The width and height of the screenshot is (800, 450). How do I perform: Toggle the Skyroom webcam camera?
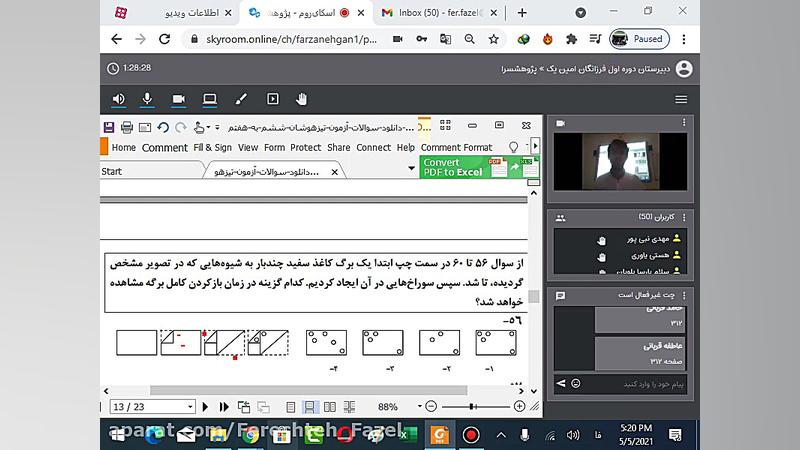click(x=178, y=99)
